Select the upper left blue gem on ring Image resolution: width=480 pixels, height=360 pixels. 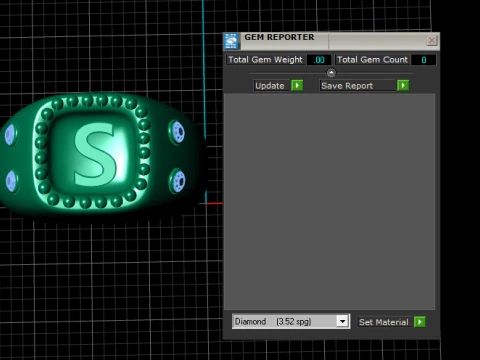[x=10, y=135]
